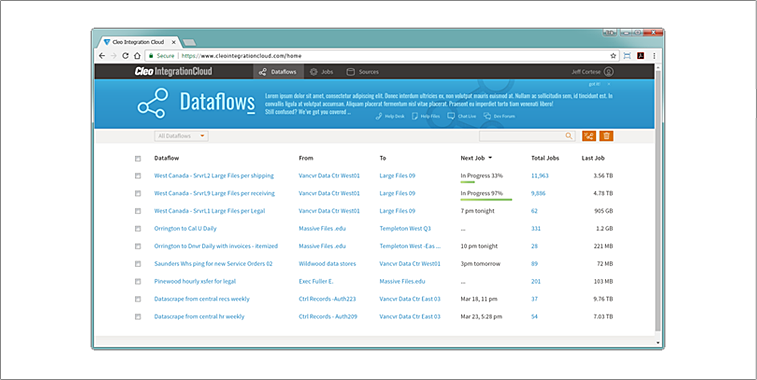Open Dev Forum link in banner

(x=499, y=116)
